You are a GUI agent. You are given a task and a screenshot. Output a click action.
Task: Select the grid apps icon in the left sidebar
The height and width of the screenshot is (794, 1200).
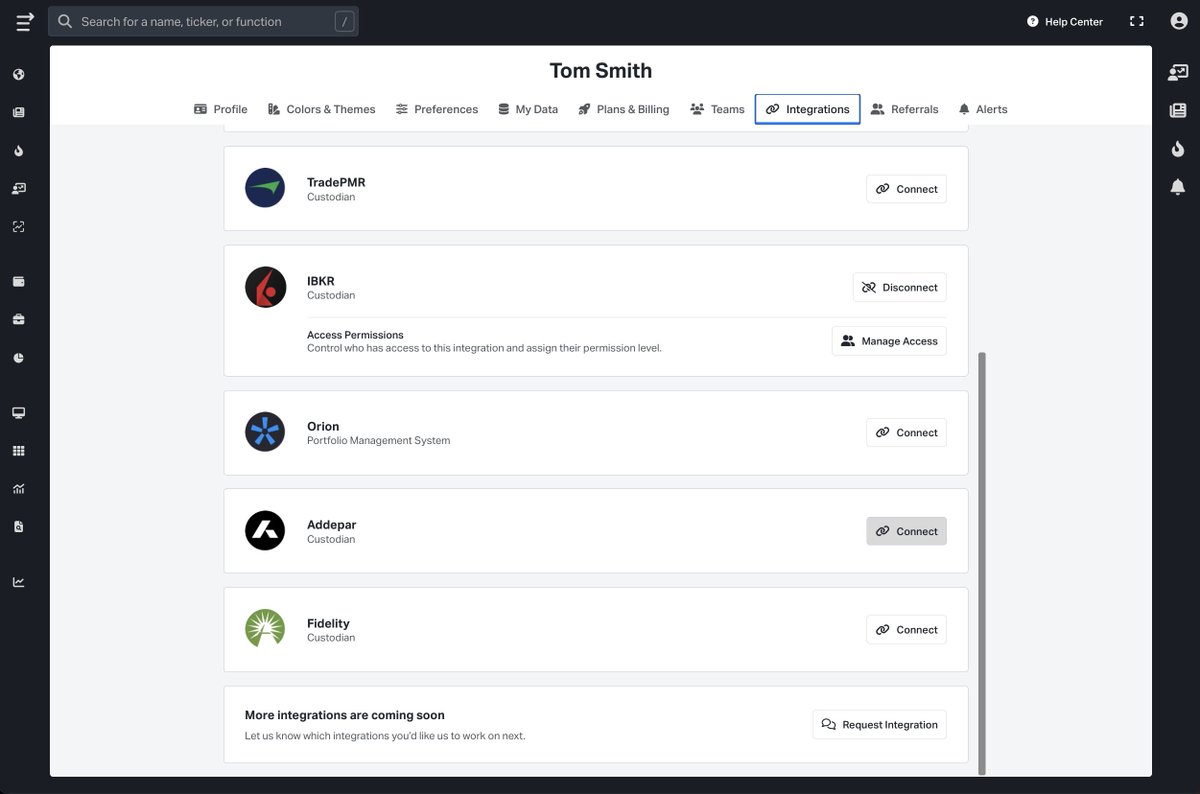(17, 450)
